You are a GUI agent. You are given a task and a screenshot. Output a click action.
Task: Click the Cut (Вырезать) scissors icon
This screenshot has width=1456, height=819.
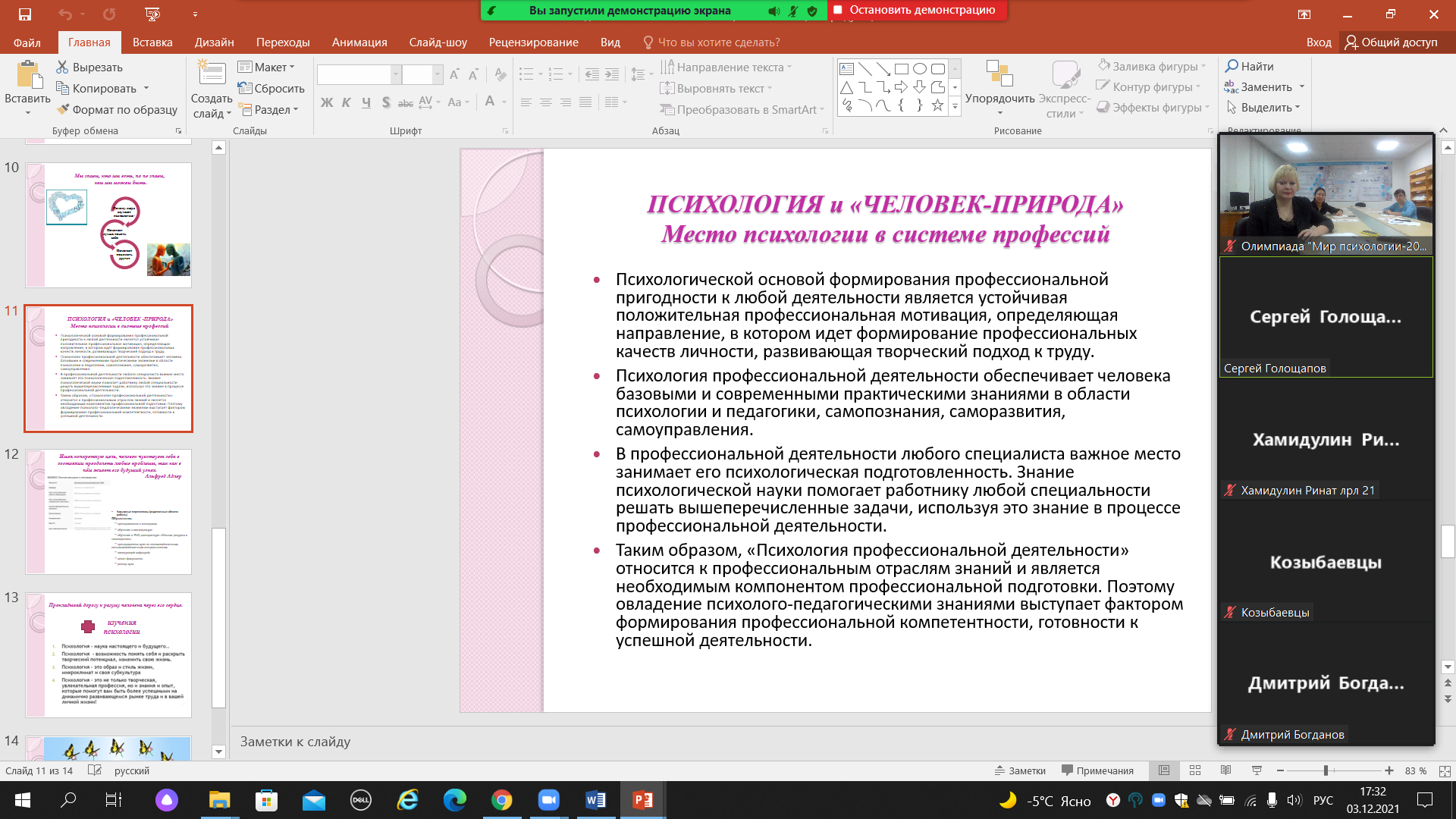point(62,67)
